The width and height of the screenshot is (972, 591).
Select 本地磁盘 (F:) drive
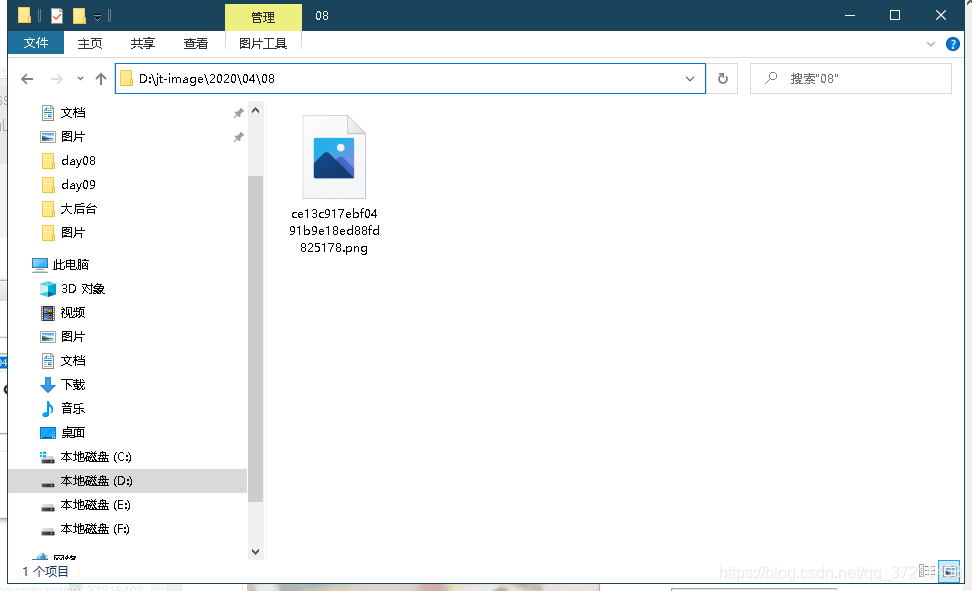95,529
